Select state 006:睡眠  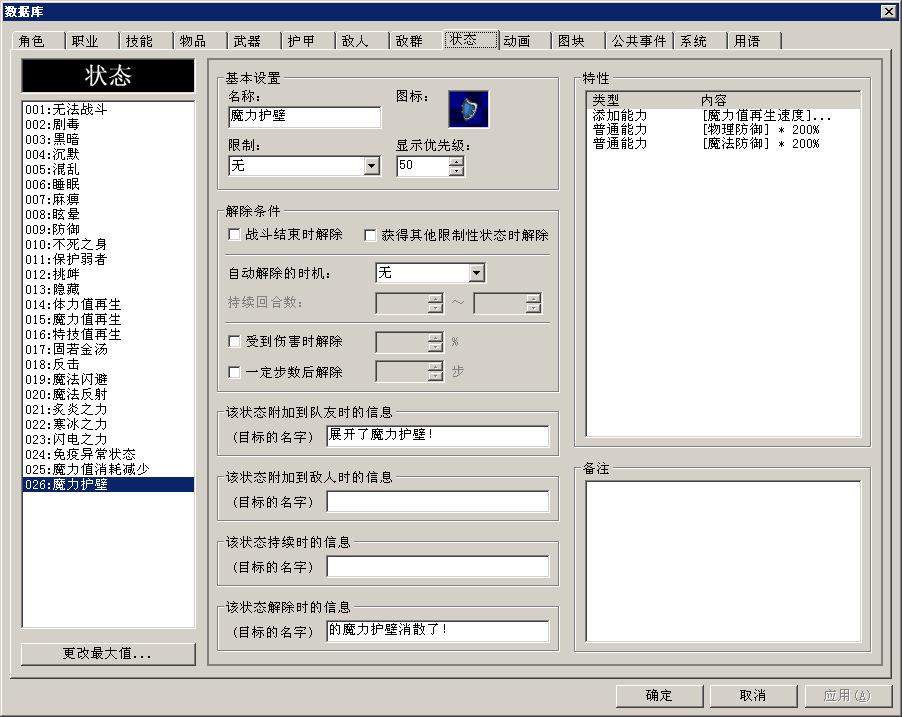[108, 184]
